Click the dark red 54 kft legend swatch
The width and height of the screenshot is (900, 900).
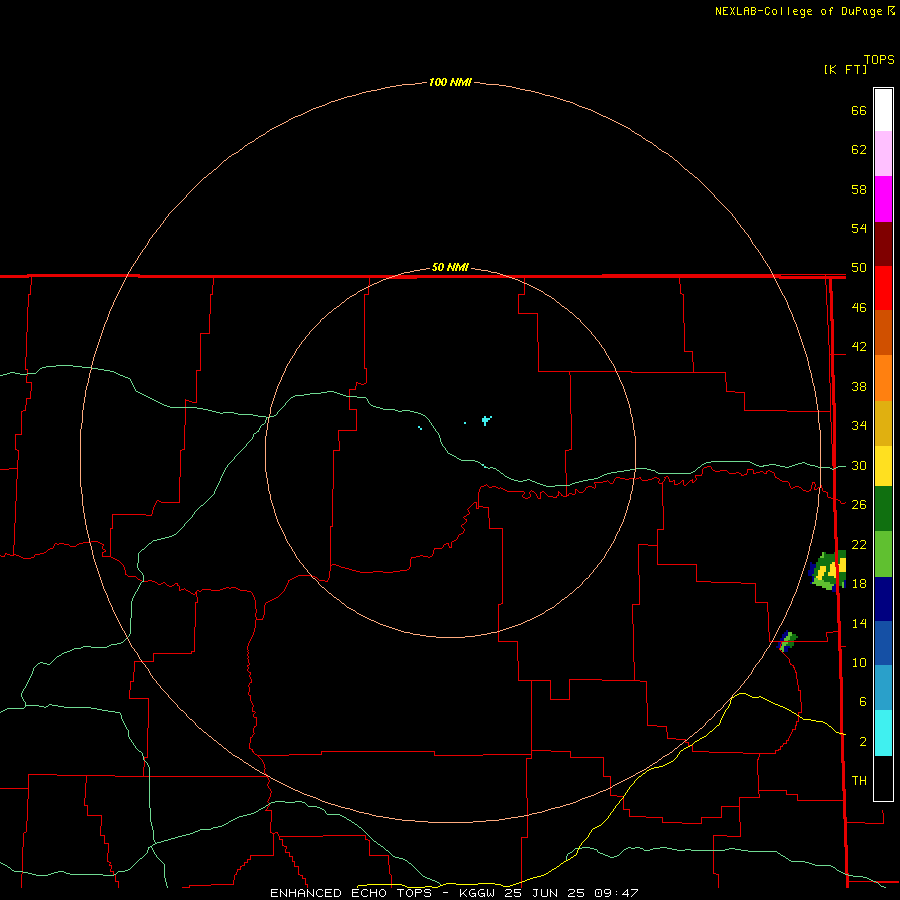[883, 243]
